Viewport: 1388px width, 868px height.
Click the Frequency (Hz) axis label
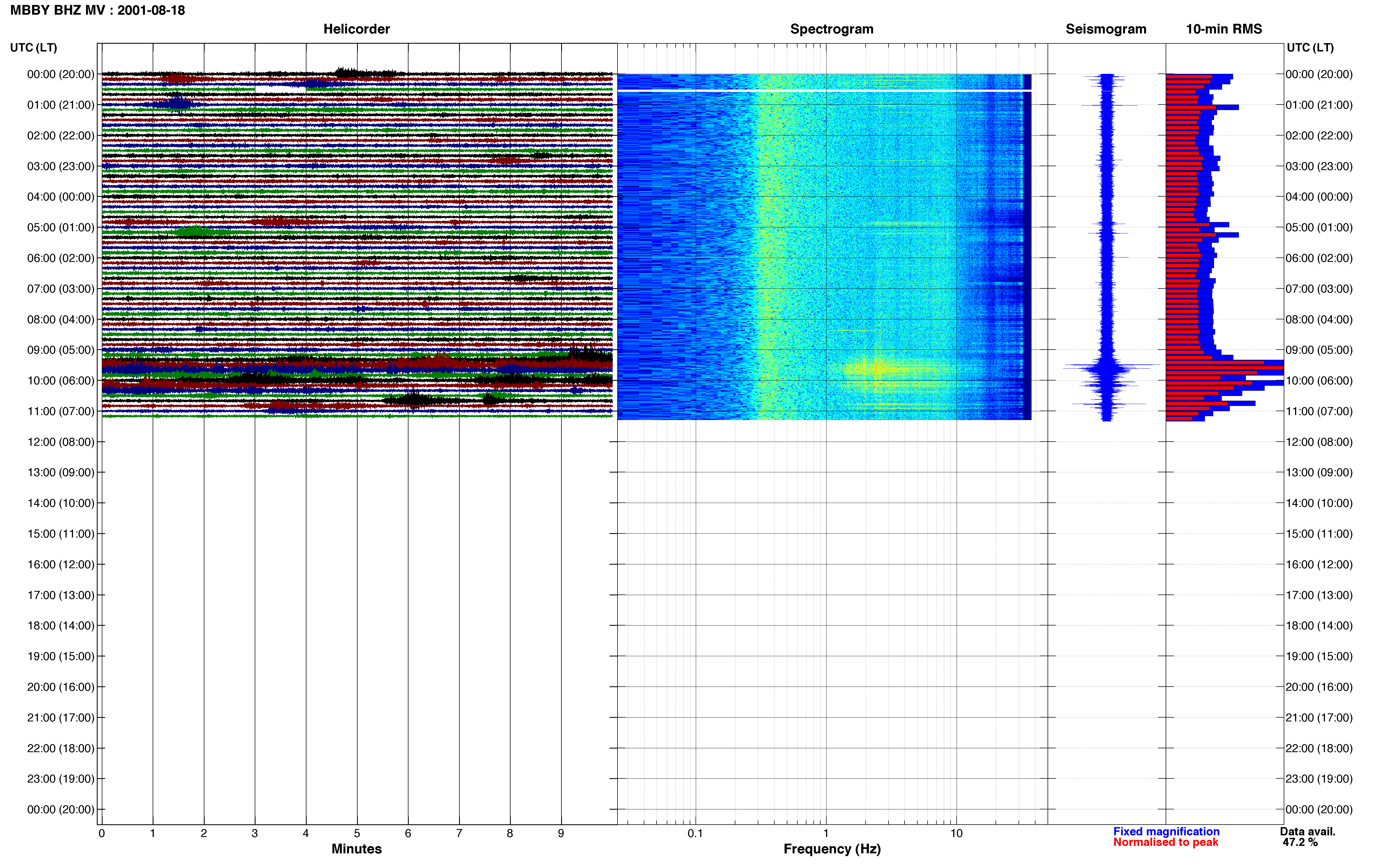[832, 849]
